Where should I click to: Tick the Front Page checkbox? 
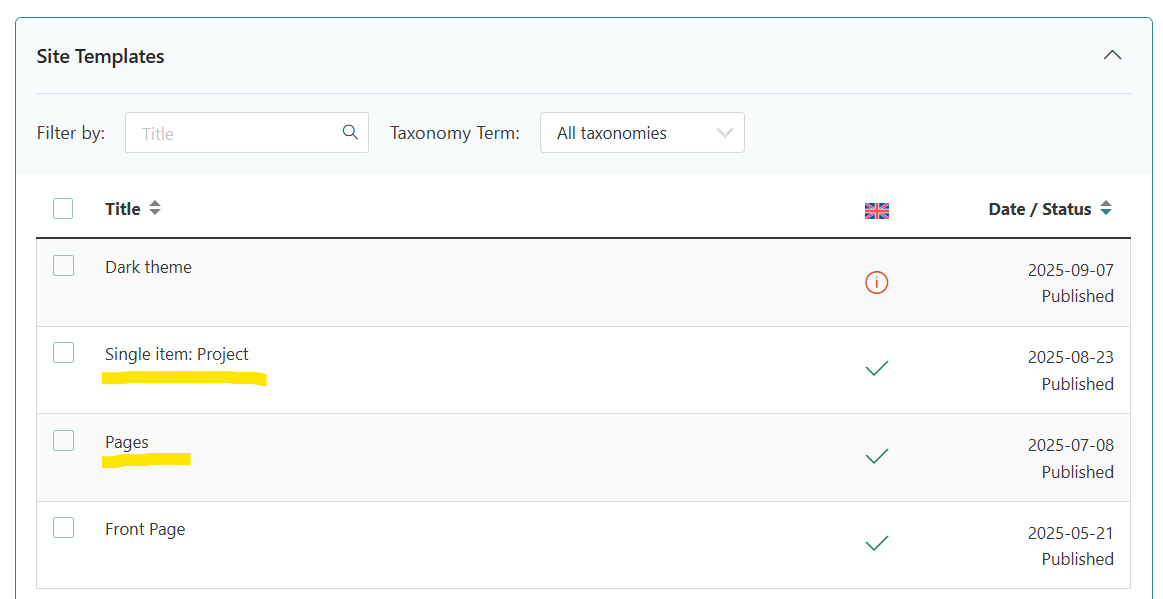tap(63, 527)
